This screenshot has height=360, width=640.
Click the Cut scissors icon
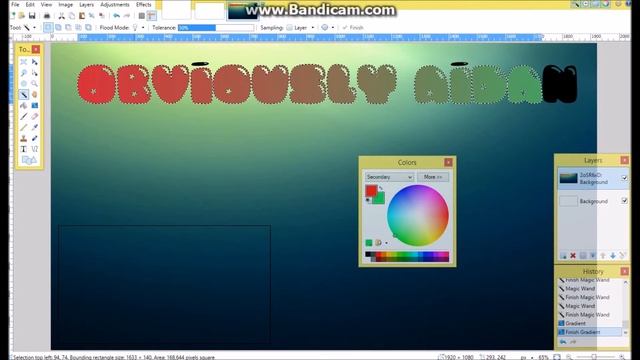62,16
